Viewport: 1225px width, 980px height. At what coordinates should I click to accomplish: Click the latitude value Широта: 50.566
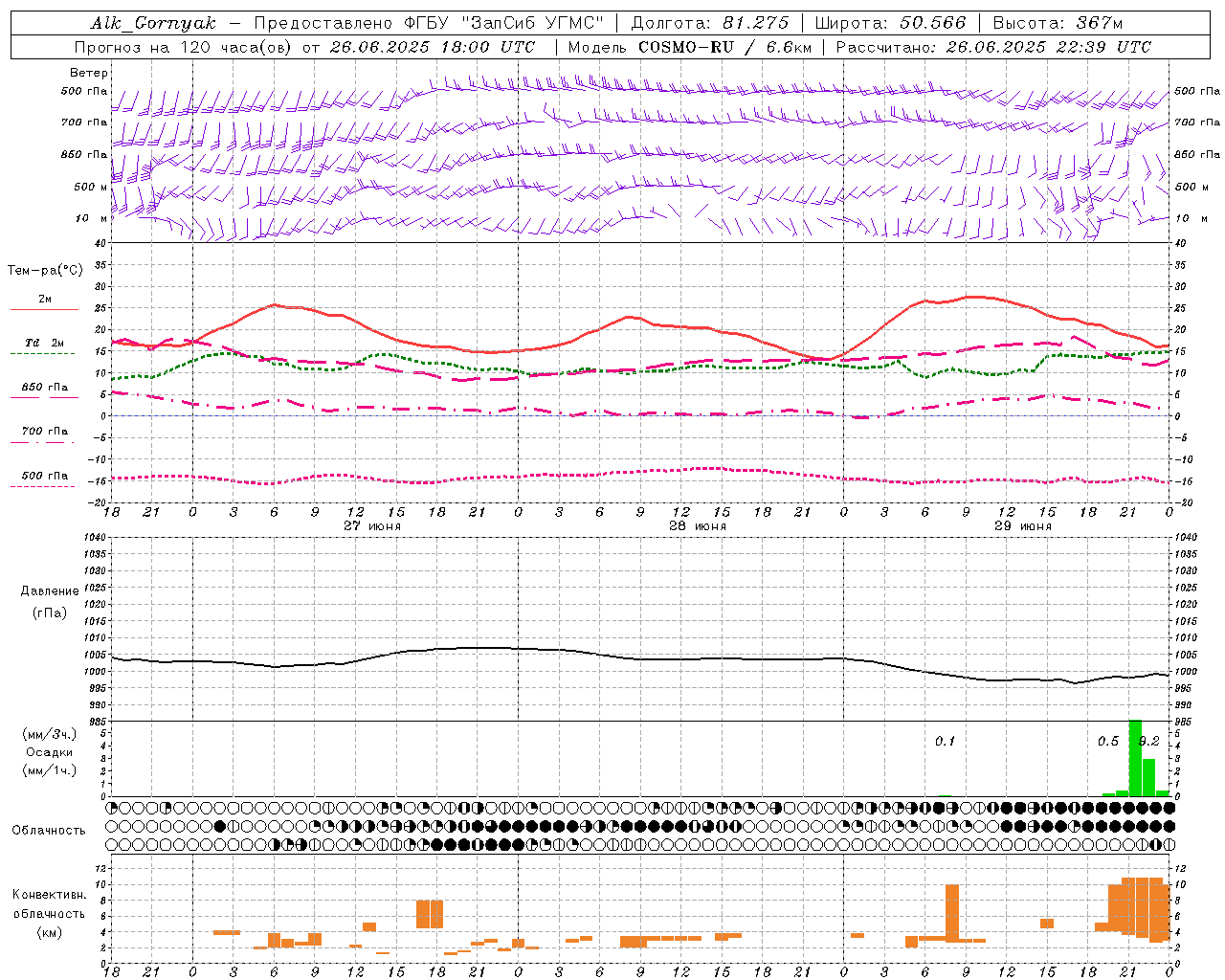tap(891, 23)
